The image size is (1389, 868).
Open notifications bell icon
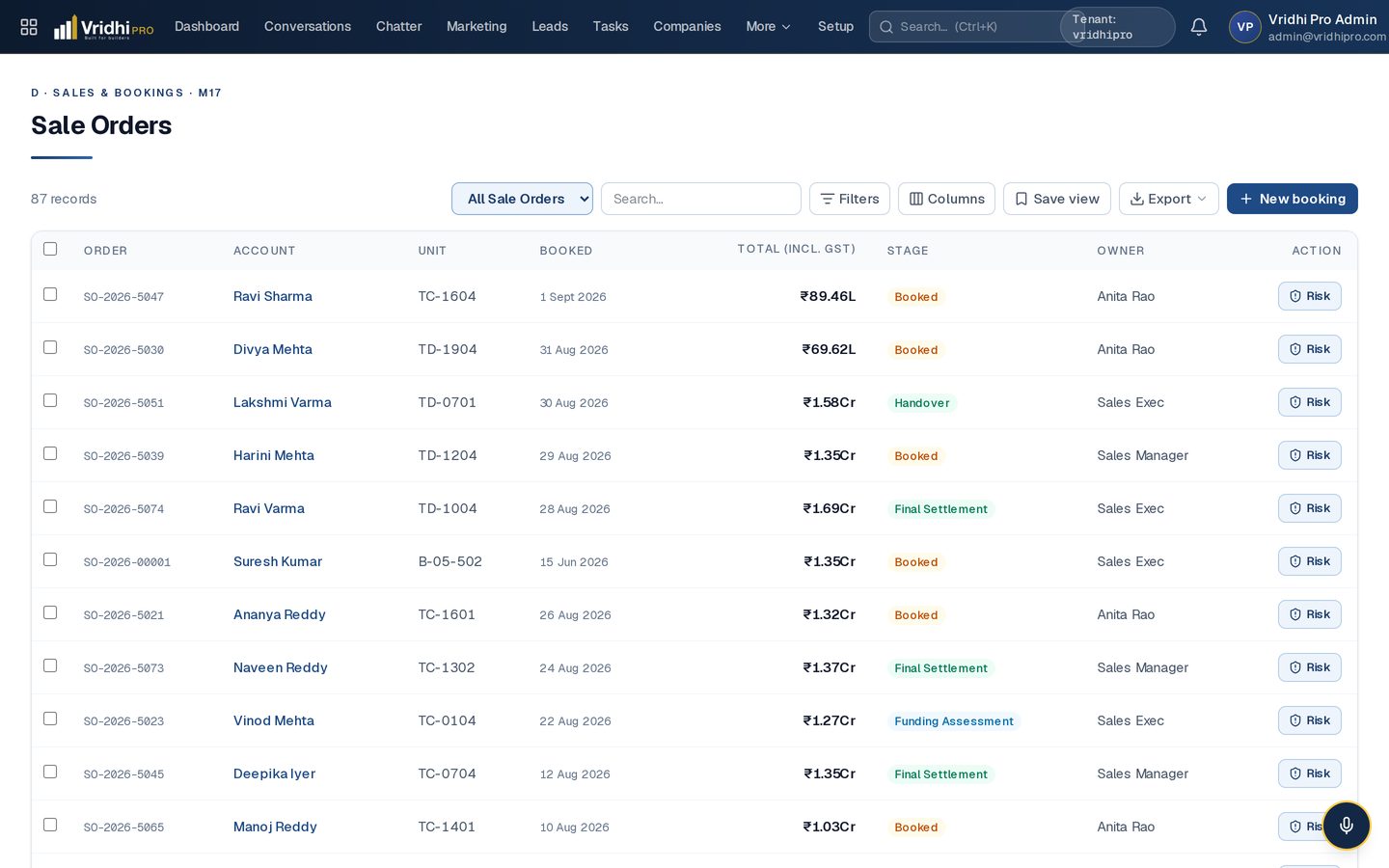tap(1199, 27)
